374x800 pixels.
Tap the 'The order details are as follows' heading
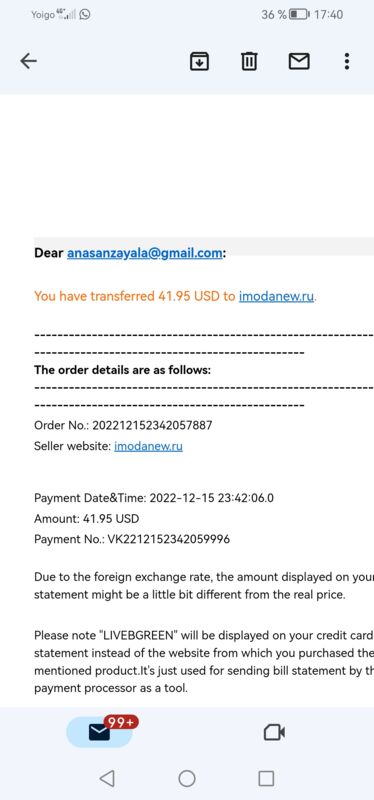tap(122, 370)
